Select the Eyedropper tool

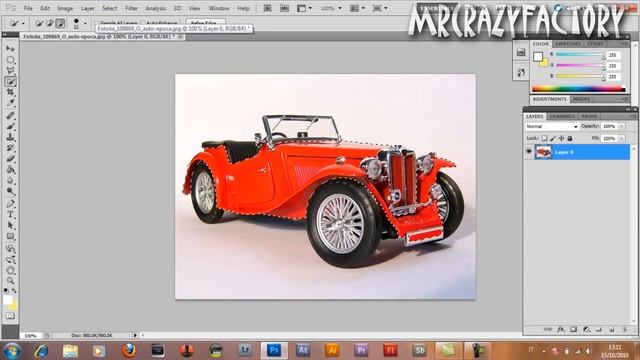click(10, 103)
